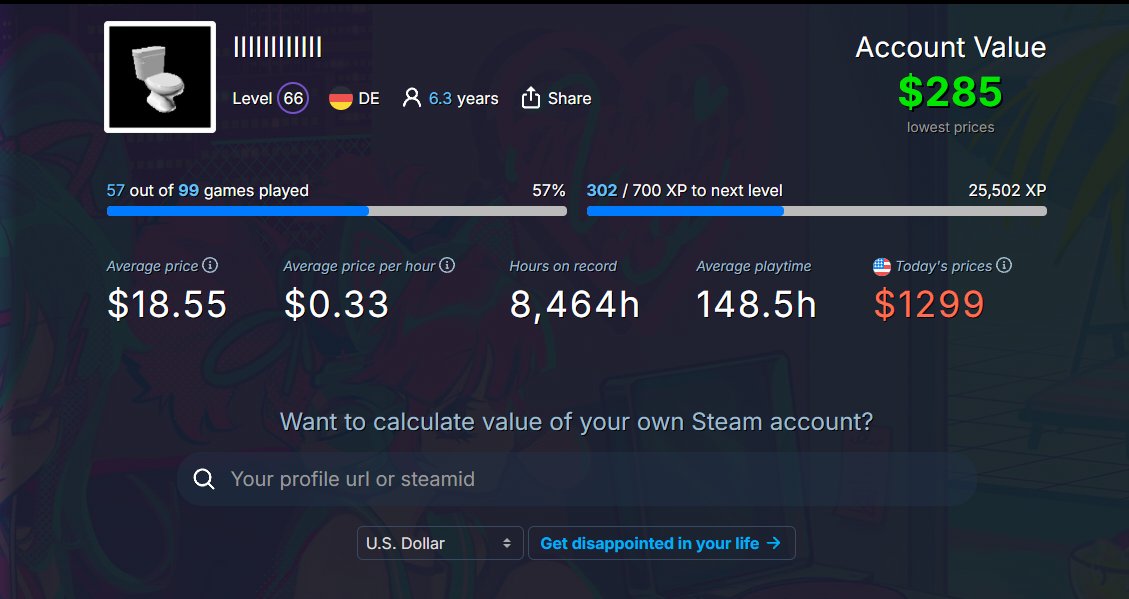Click the US flag icon near Today's prices
This screenshot has height=599, width=1129.
(x=882, y=266)
